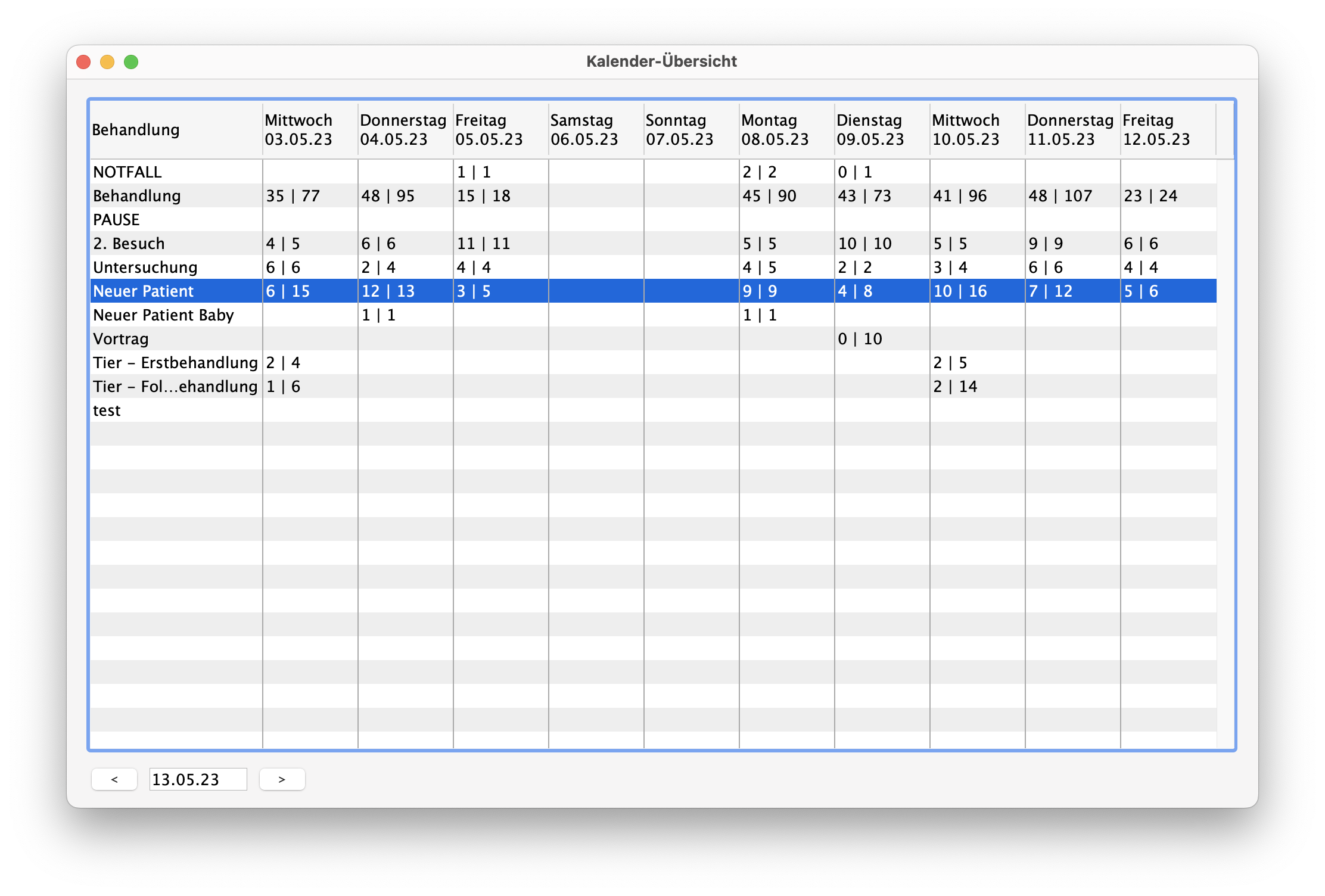Select the 2. Besuch row label
Viewport: 1325px width, 896px height.
[129, 244]
